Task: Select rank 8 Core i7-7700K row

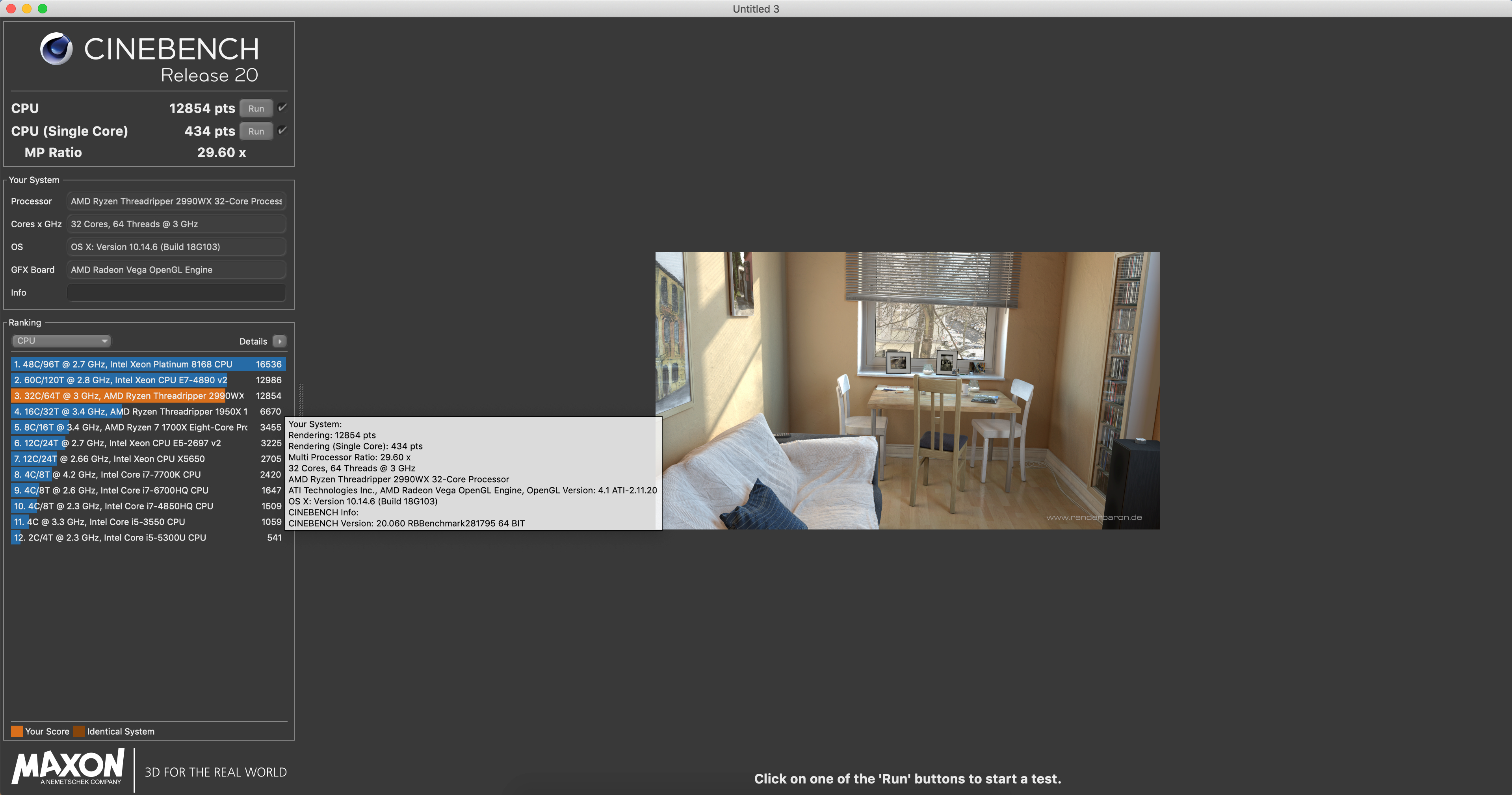Action: pyautogui.click(x=149, y=474)
